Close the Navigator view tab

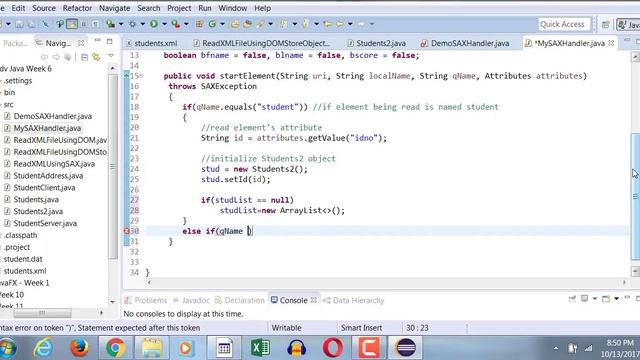[81, 42]
